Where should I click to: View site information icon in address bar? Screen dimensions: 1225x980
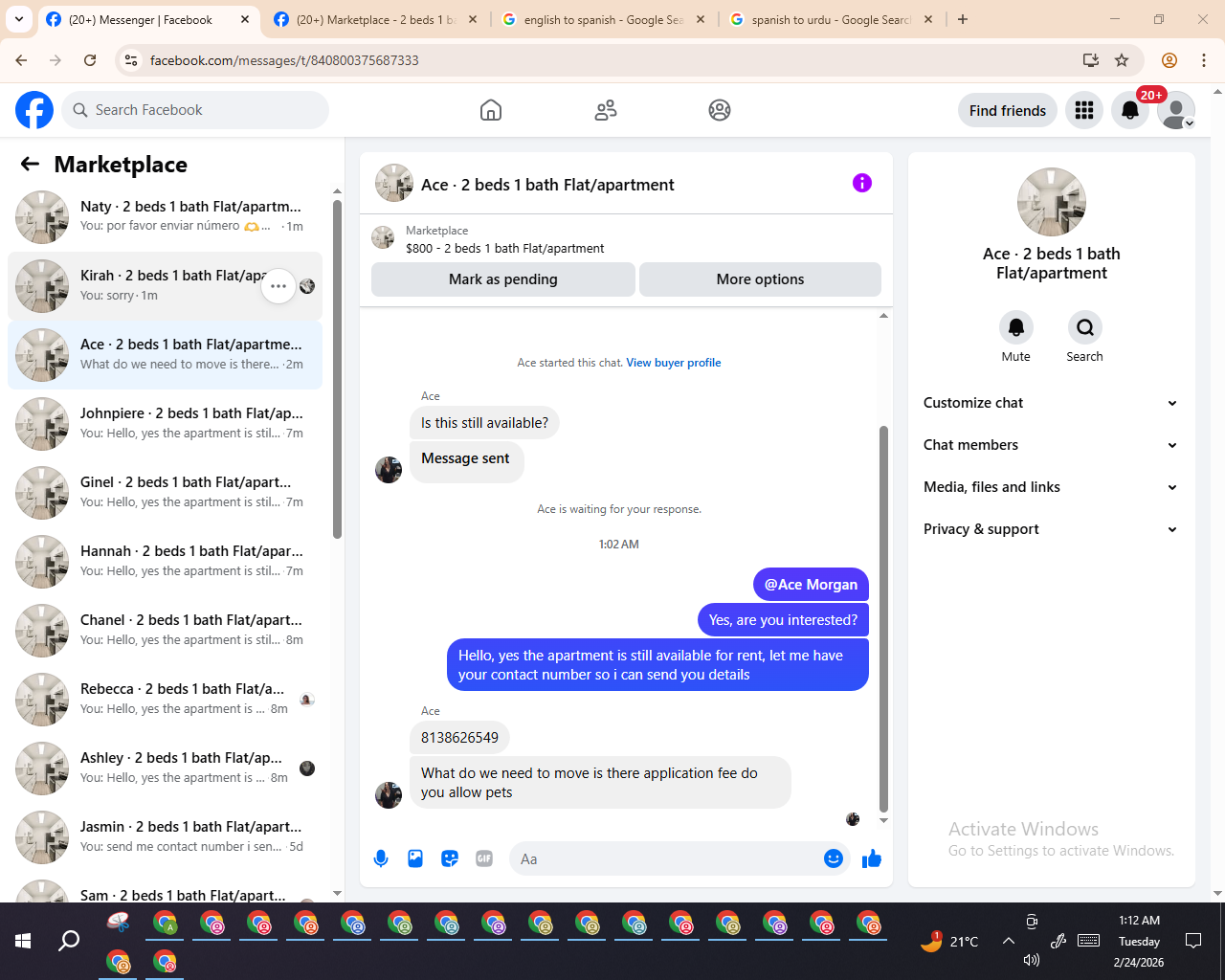[131, 60]
